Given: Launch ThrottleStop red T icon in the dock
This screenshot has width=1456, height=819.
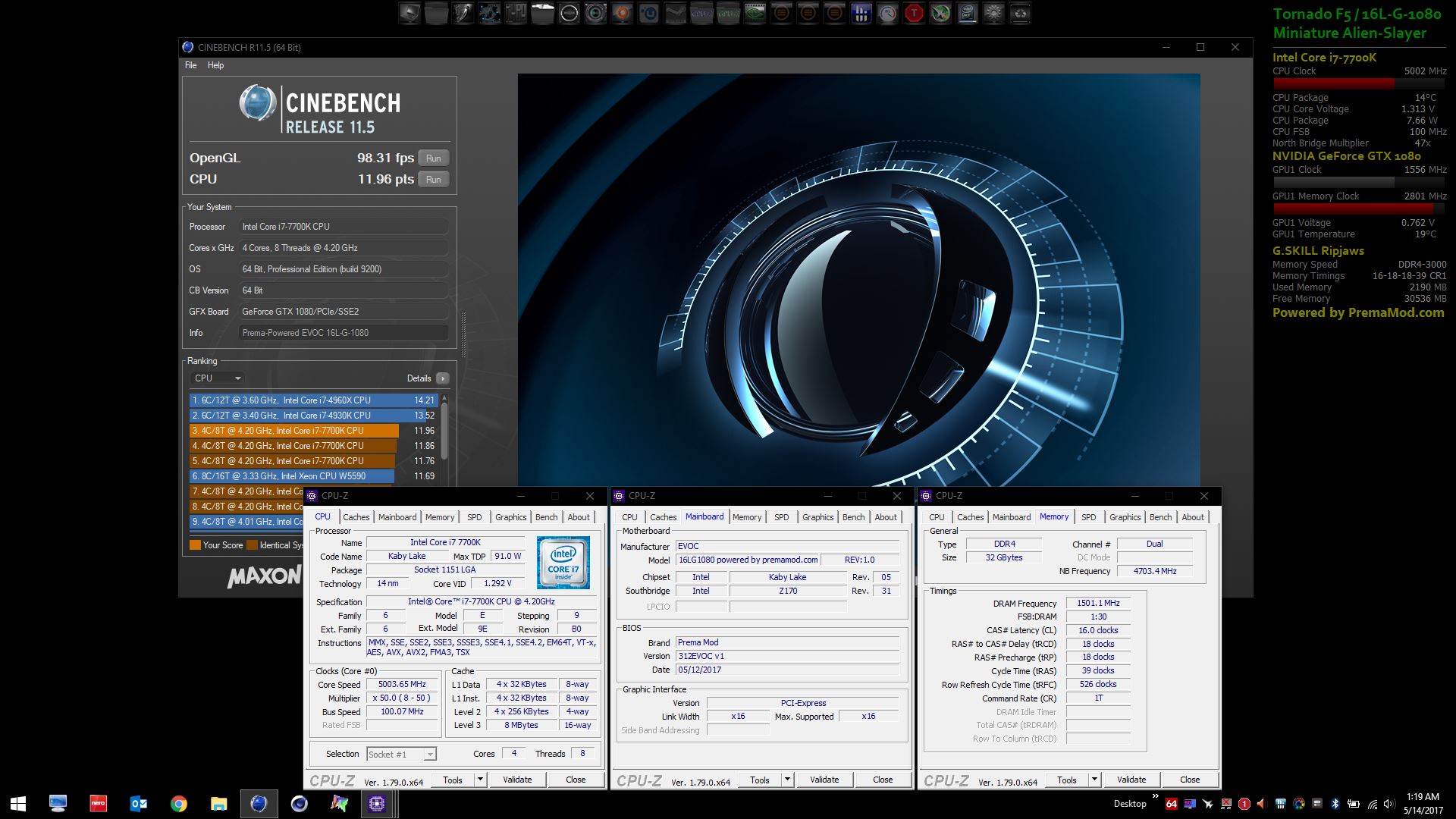Looking at the screenshot, I should tap(915, 13).
